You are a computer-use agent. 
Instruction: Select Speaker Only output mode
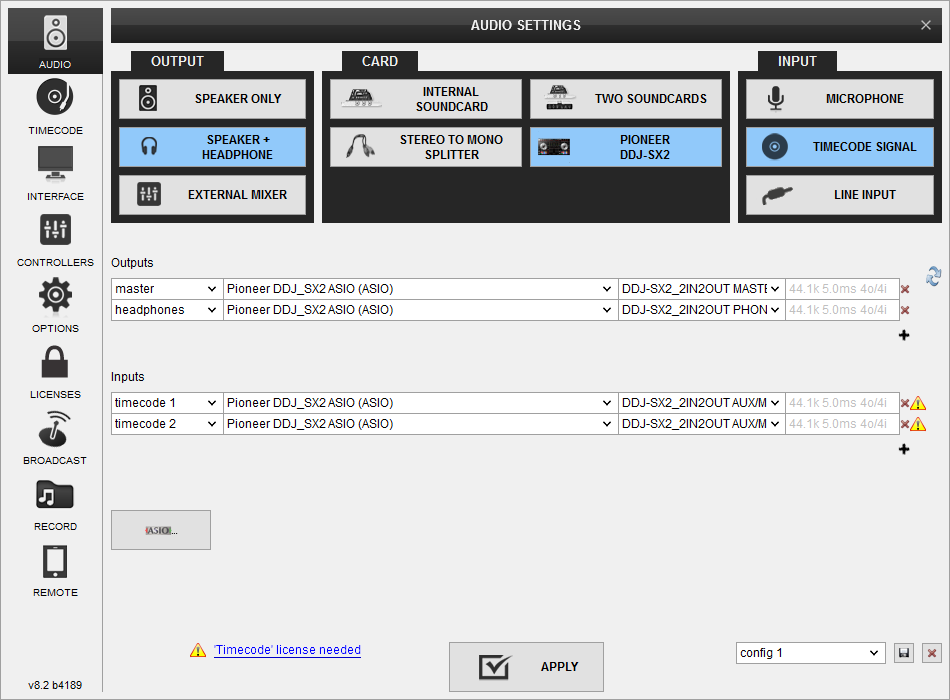[213, 99]
